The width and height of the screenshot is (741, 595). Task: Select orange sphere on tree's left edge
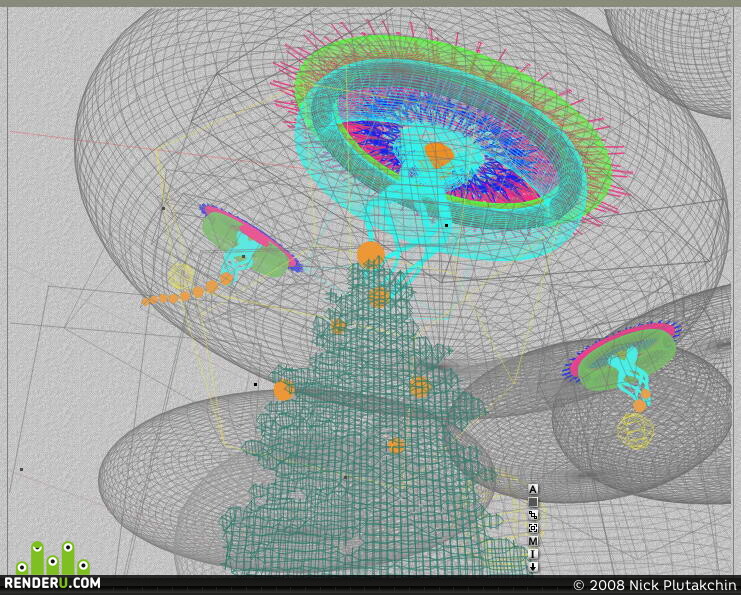point(284,391)
